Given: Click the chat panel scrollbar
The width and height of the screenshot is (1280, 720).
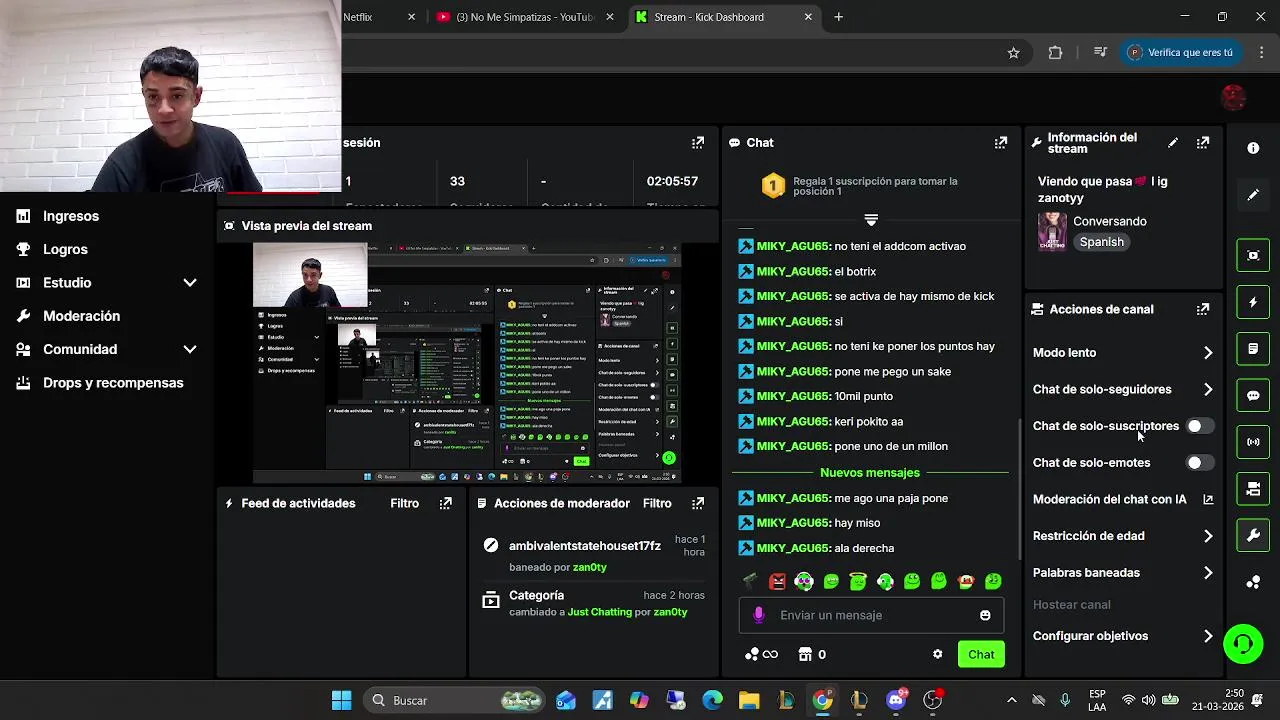Looking at the screenshot, I should 1020,488.
